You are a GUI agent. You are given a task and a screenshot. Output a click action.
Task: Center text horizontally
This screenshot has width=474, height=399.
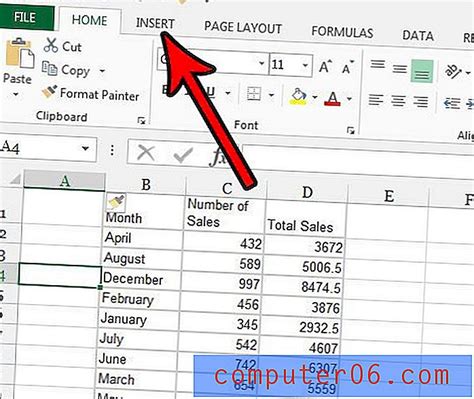[x=398, y=101]
